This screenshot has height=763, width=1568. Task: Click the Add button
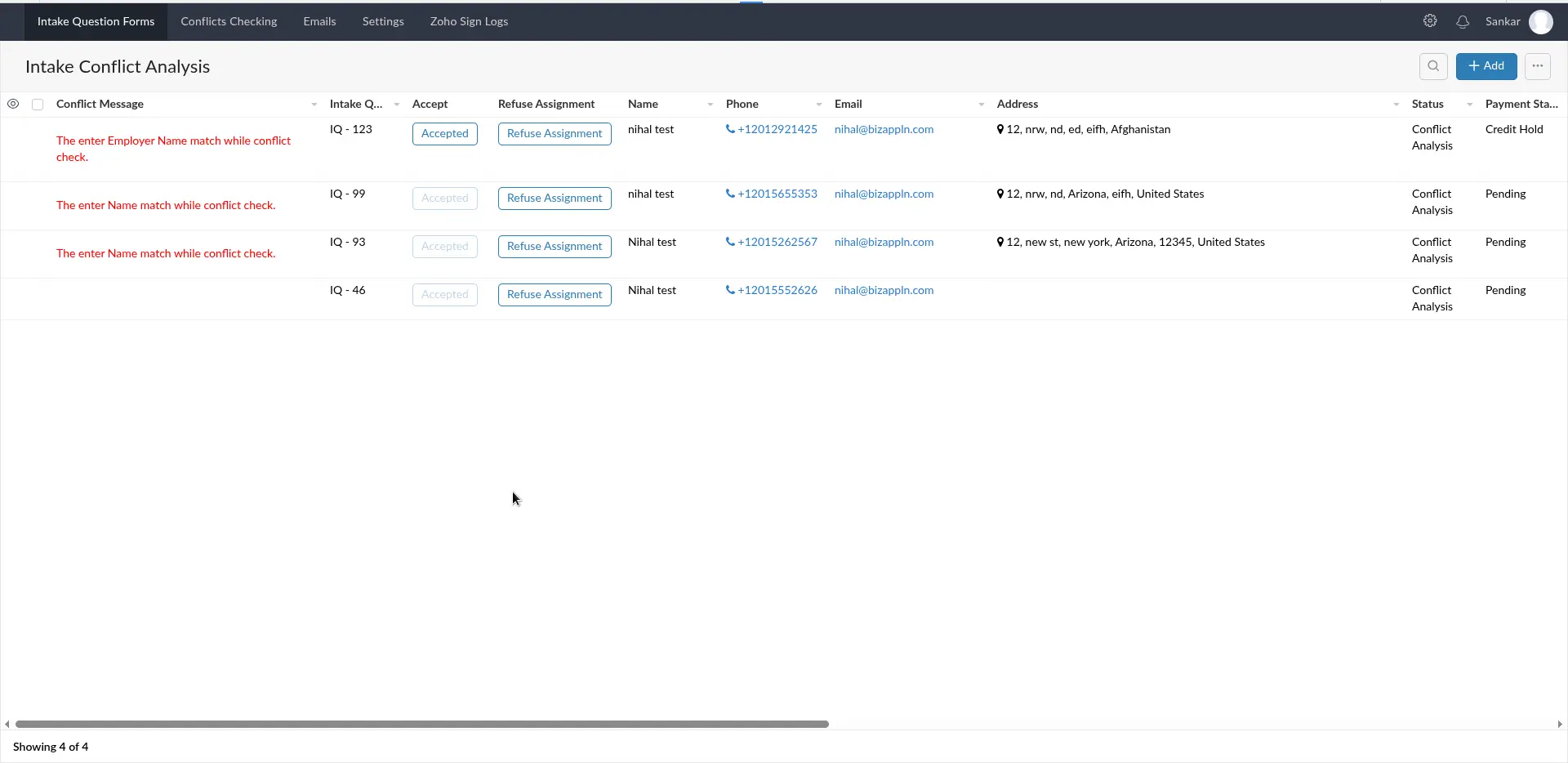(x=1486, y=66)
